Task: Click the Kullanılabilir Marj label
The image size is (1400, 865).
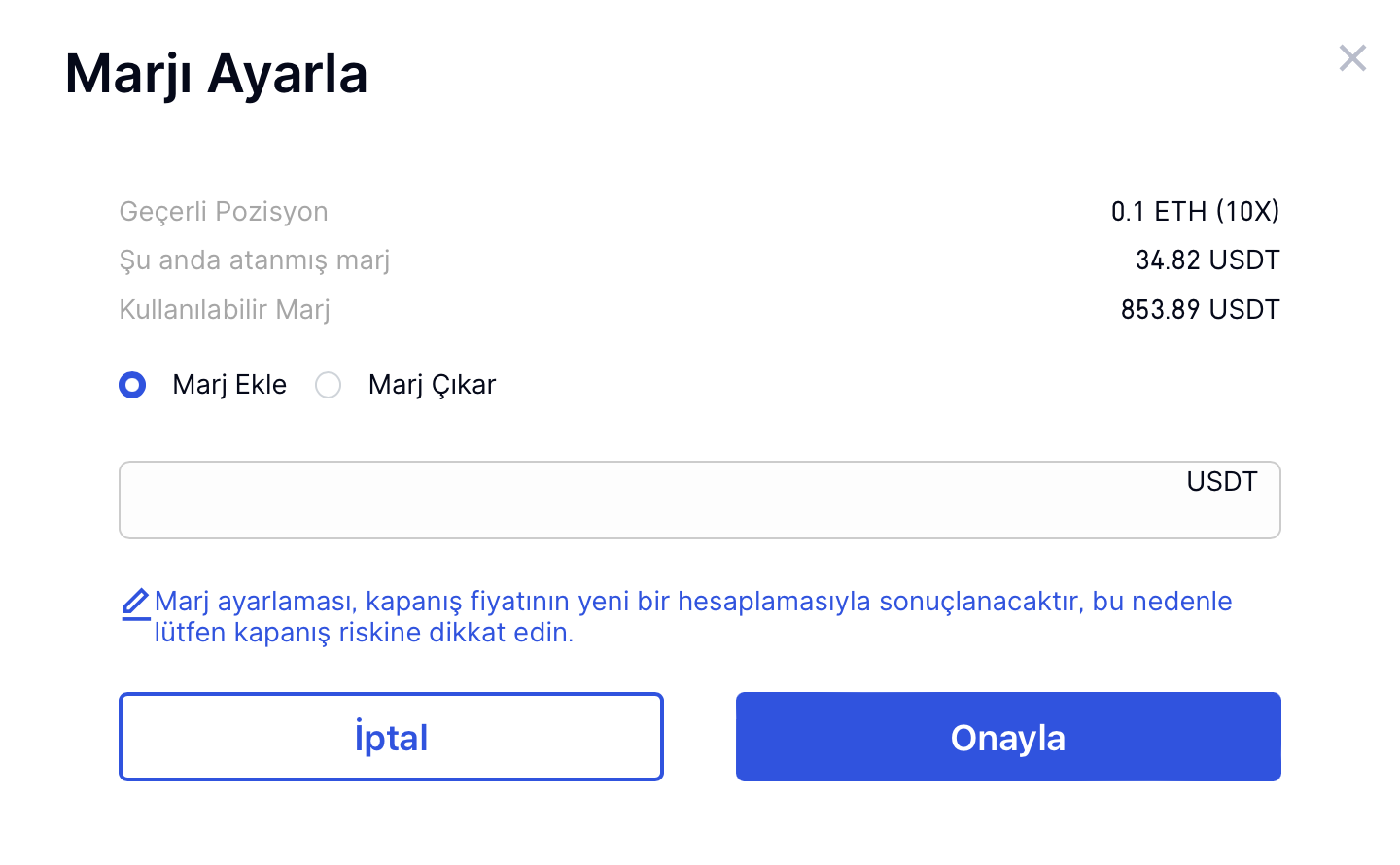Action: pyautogui.click(x=225, y=310)
